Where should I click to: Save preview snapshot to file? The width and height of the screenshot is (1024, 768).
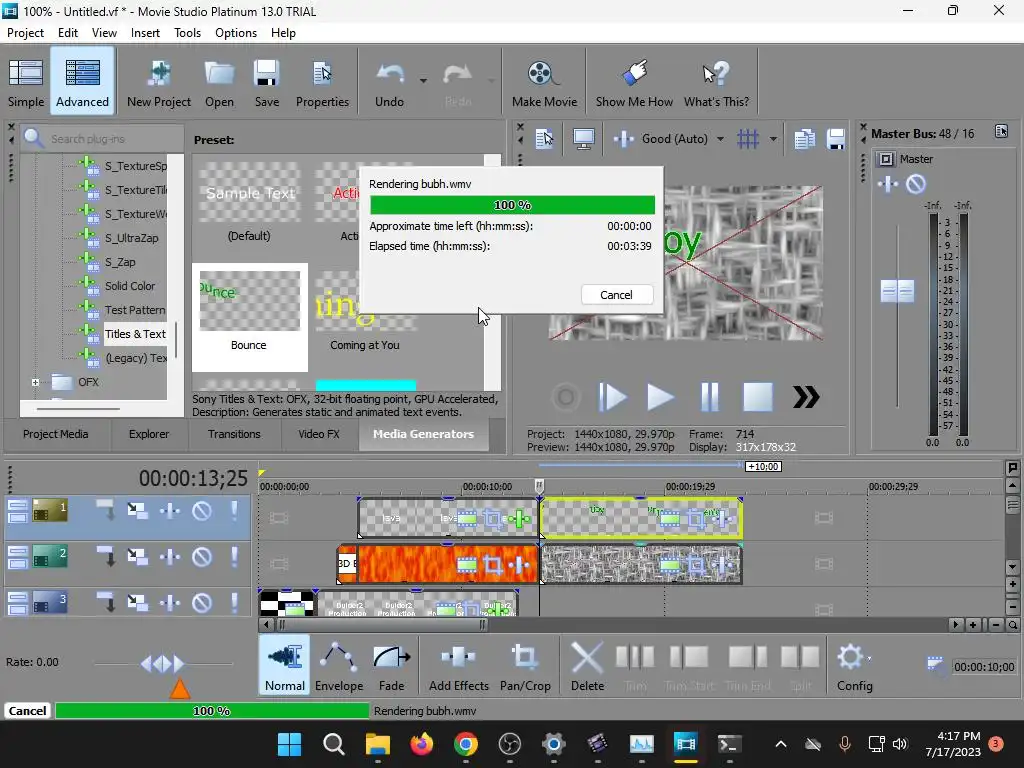[836, 138]
